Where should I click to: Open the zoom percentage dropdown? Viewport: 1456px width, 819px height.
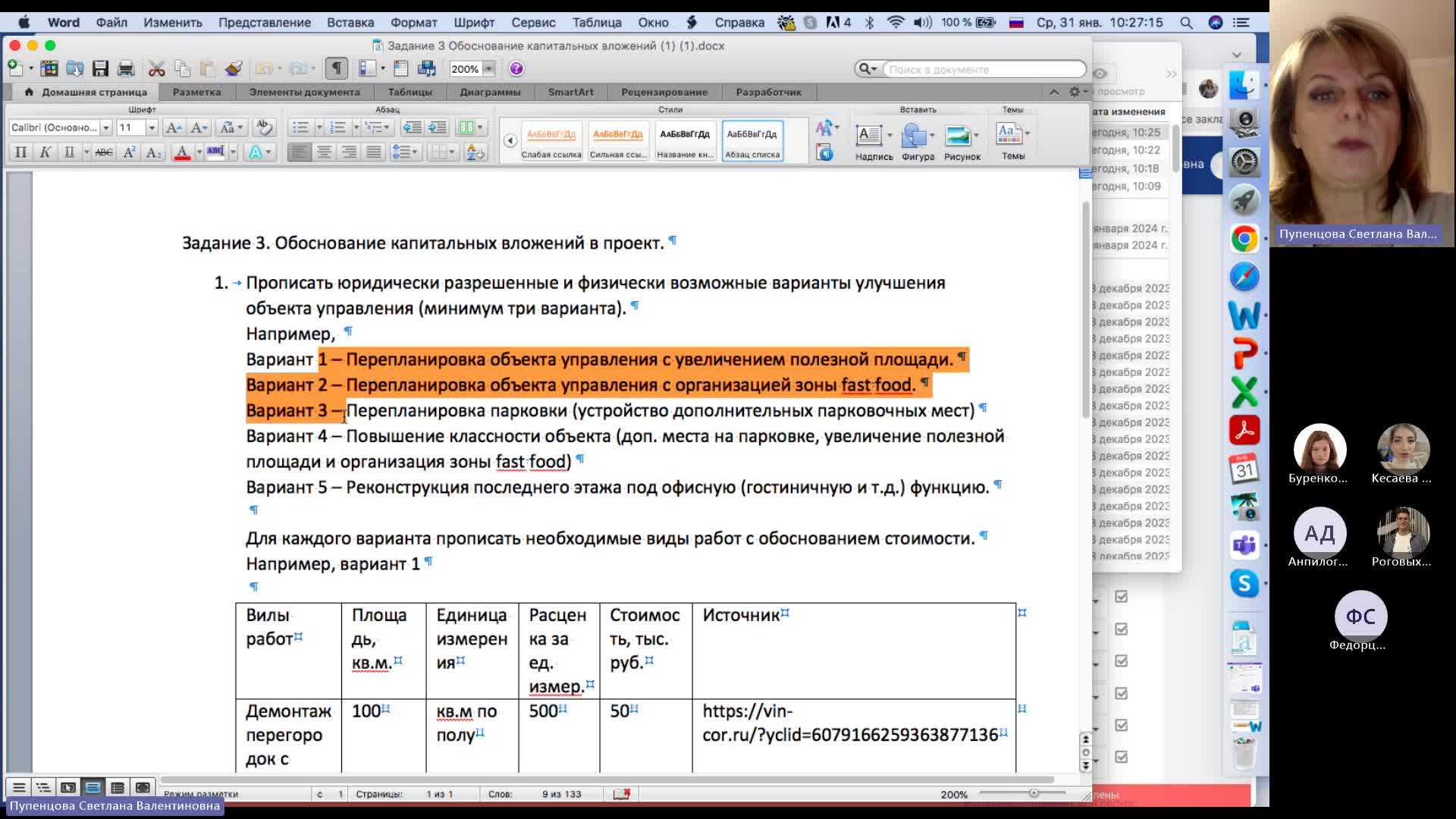pyautogui.click(x=488, y=69)
